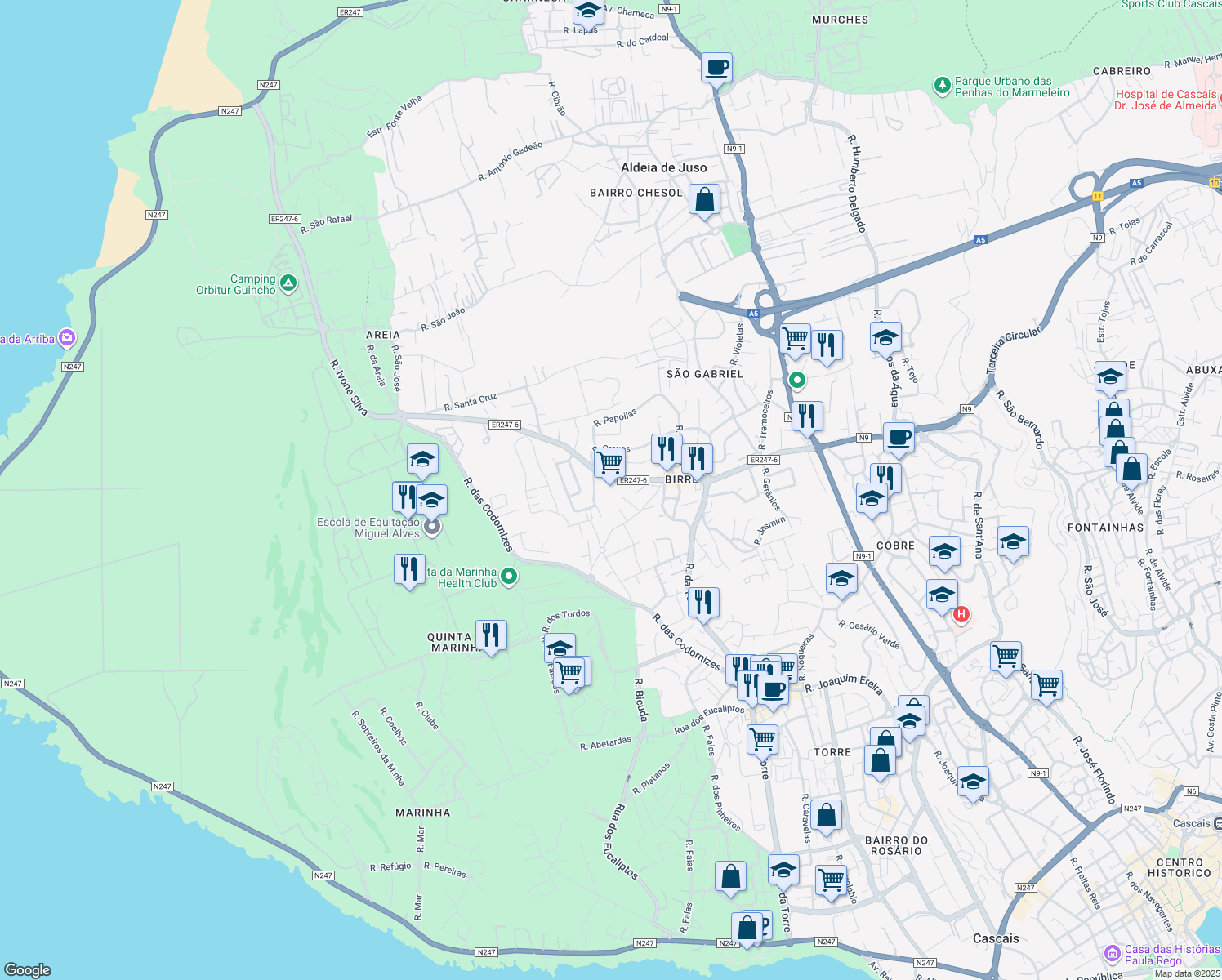The height and width of the screenshot is (980, 1222).
Task: Click the coffee shop marker near the N9-1 road
Action: [x=716, y=69]
